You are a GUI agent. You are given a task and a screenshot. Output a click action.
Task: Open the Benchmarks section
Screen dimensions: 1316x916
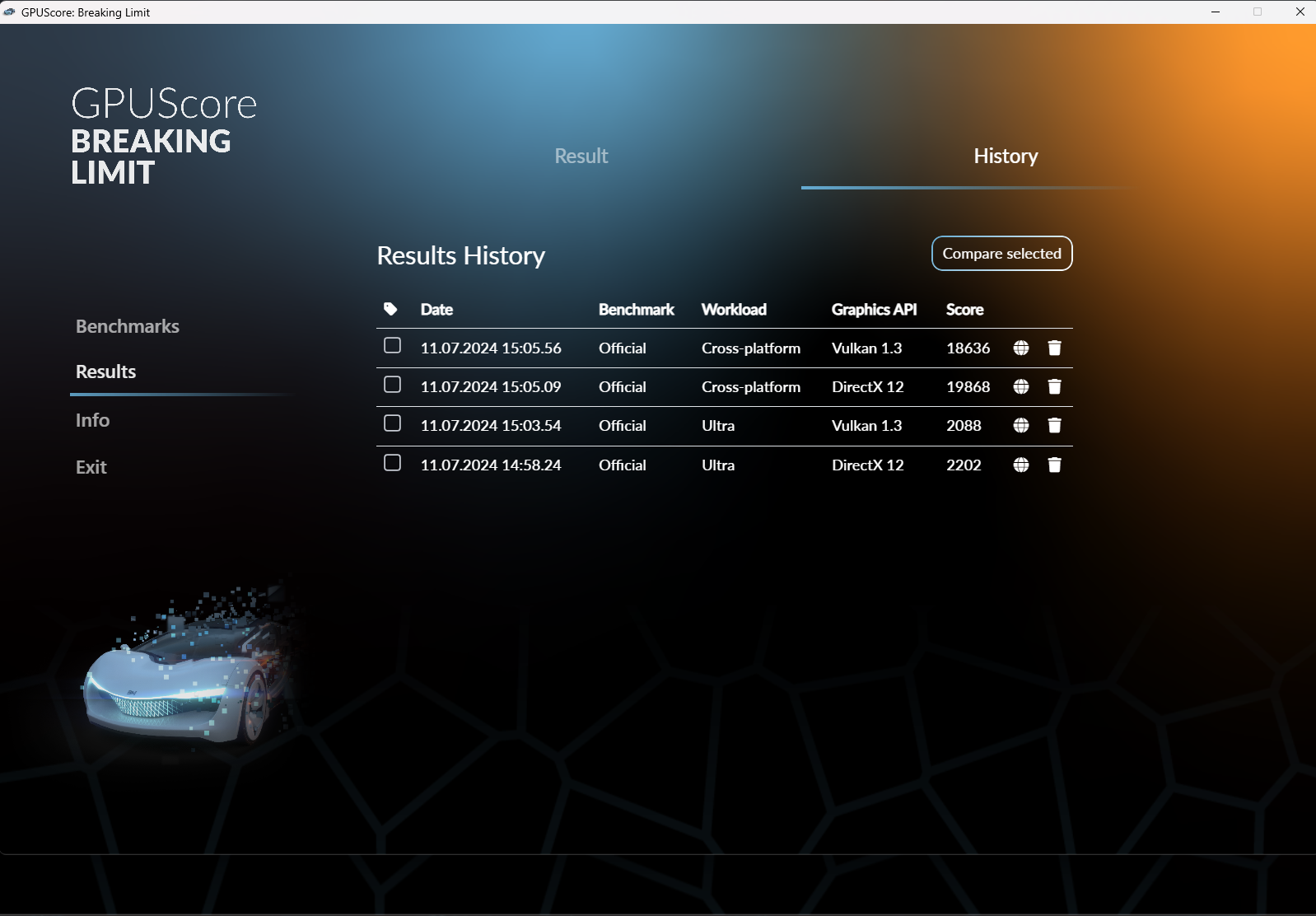tap(128, 326)
